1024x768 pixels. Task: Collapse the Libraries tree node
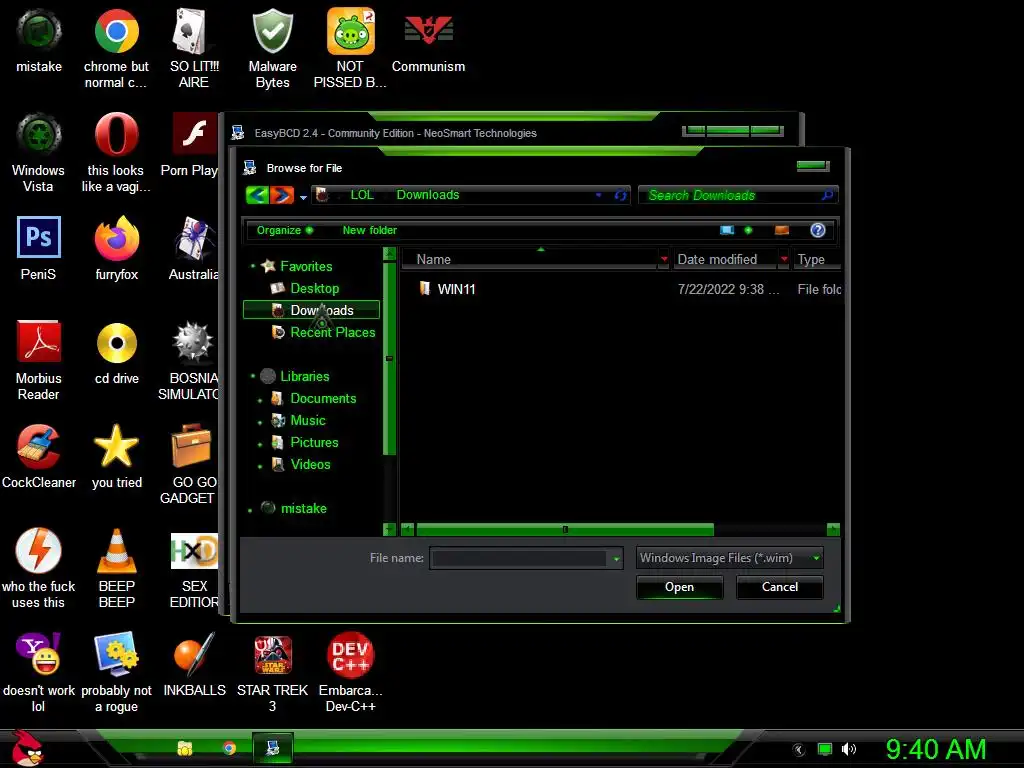pos(253,376)
